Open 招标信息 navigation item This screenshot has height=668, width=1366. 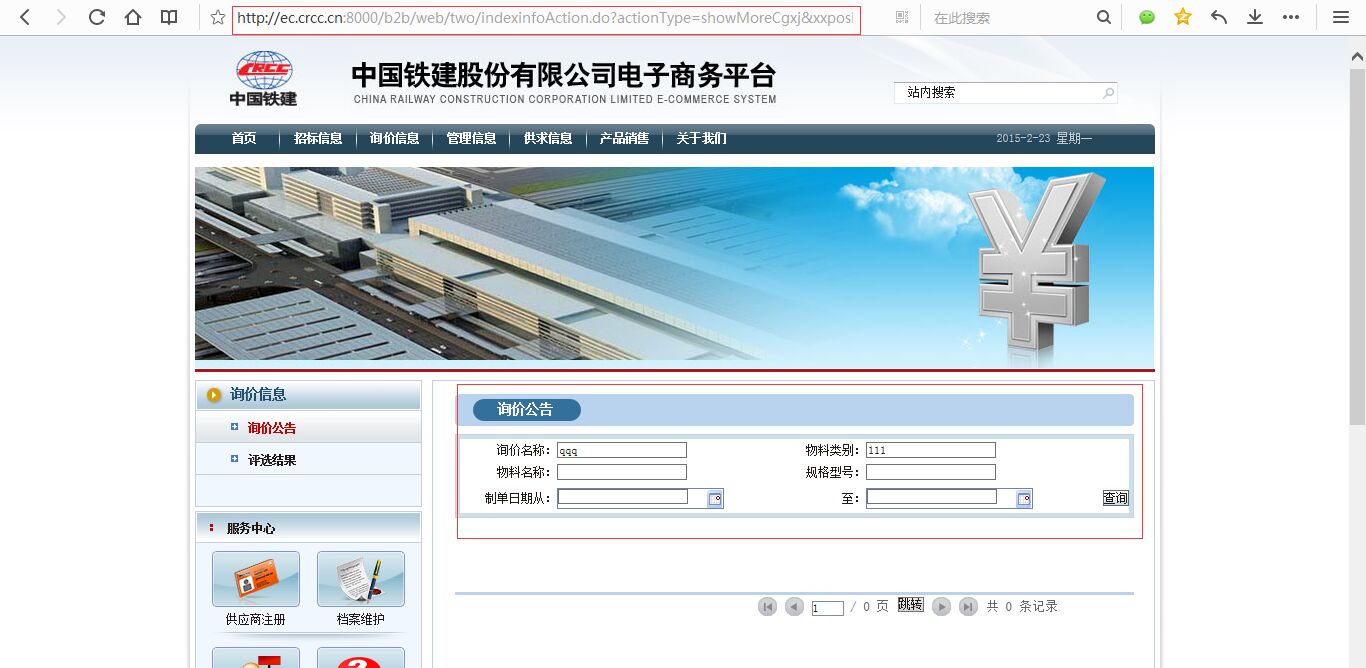pyautogui.click(x=318, y=139)
